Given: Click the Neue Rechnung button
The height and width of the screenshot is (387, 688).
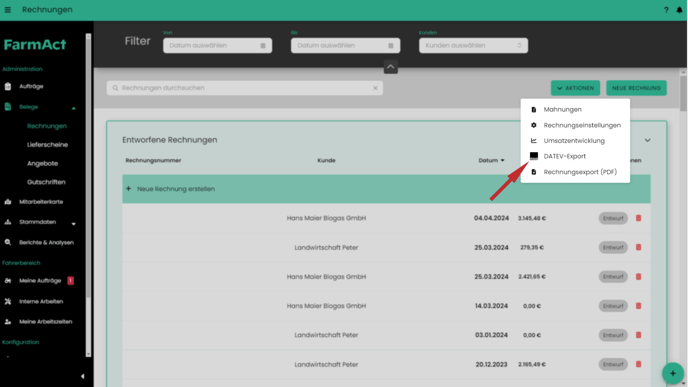Looking at the screenshot, I should click(636, 88).
